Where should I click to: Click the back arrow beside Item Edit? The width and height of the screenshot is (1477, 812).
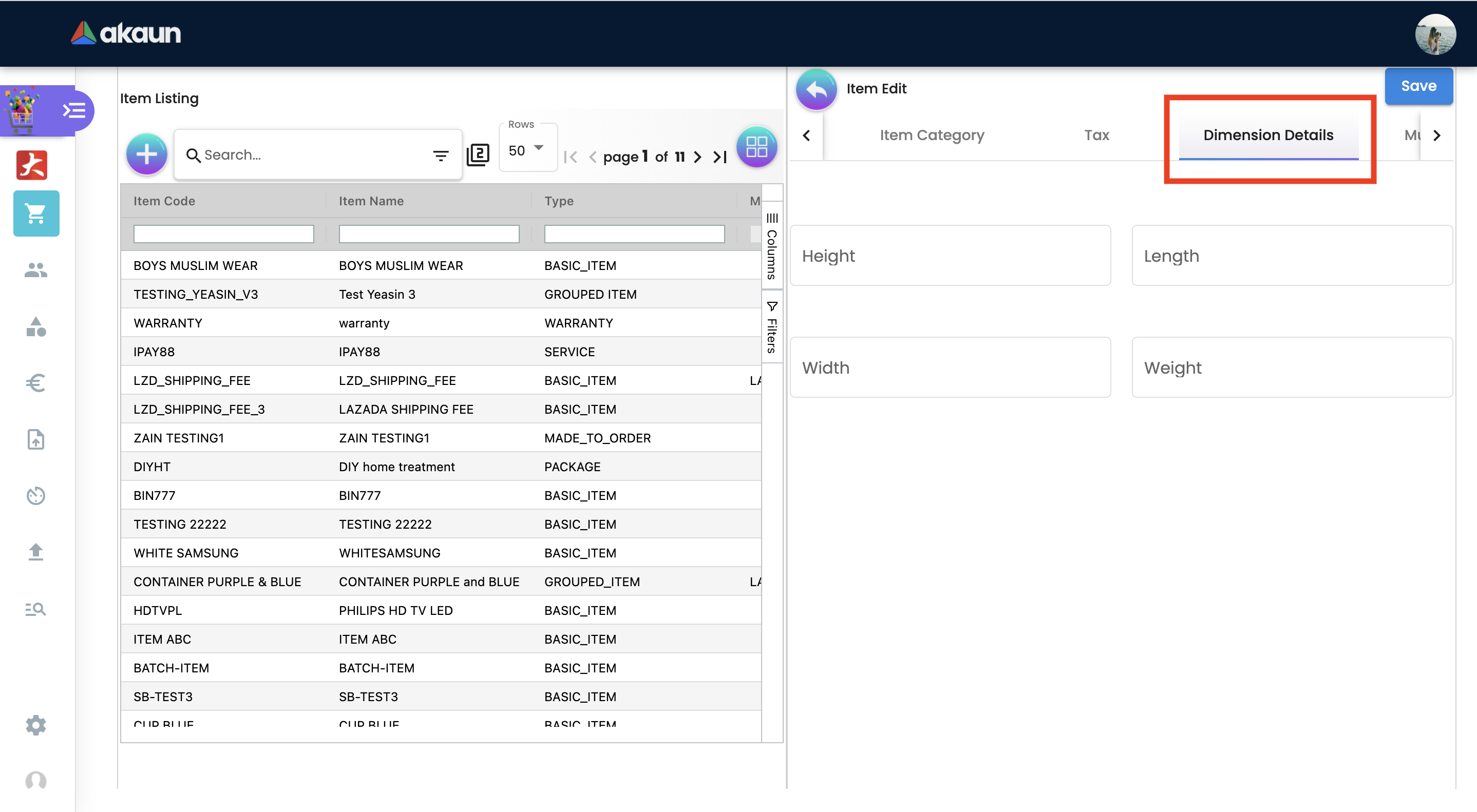pos(816,89)
